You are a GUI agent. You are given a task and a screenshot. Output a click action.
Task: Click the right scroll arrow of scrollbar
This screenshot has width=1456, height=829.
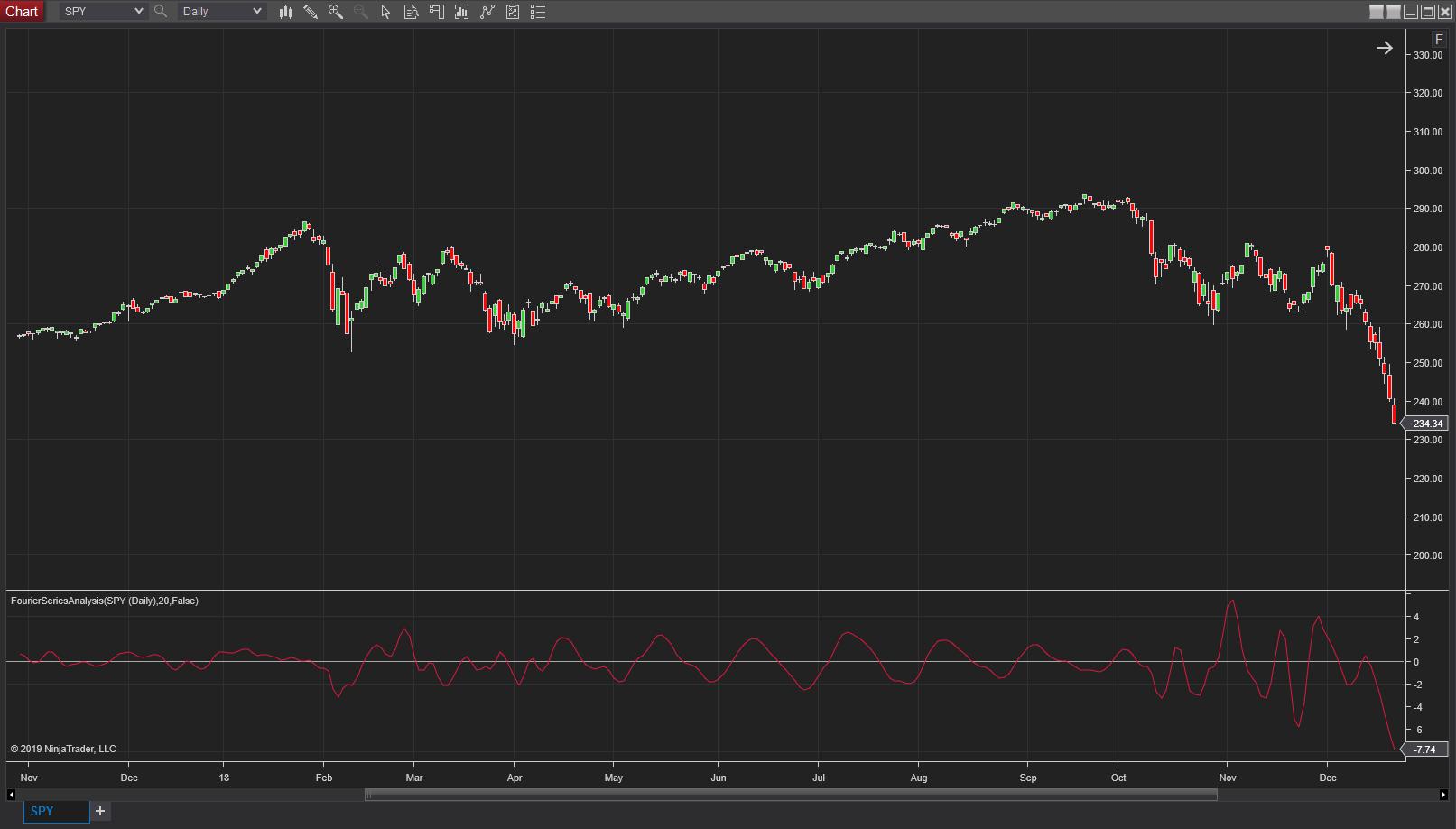coord(1443,795)
